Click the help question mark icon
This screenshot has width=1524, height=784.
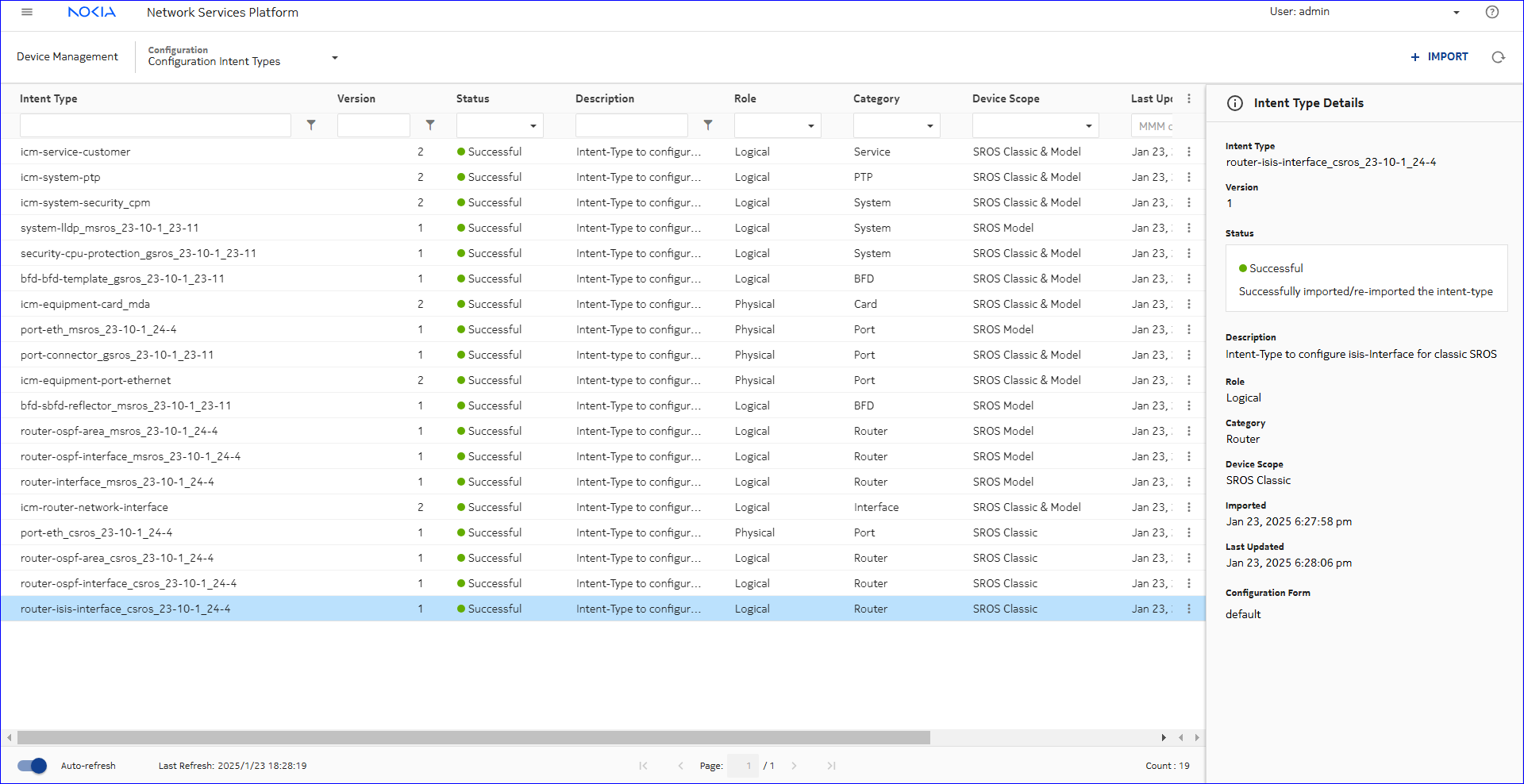point(1492,12)
